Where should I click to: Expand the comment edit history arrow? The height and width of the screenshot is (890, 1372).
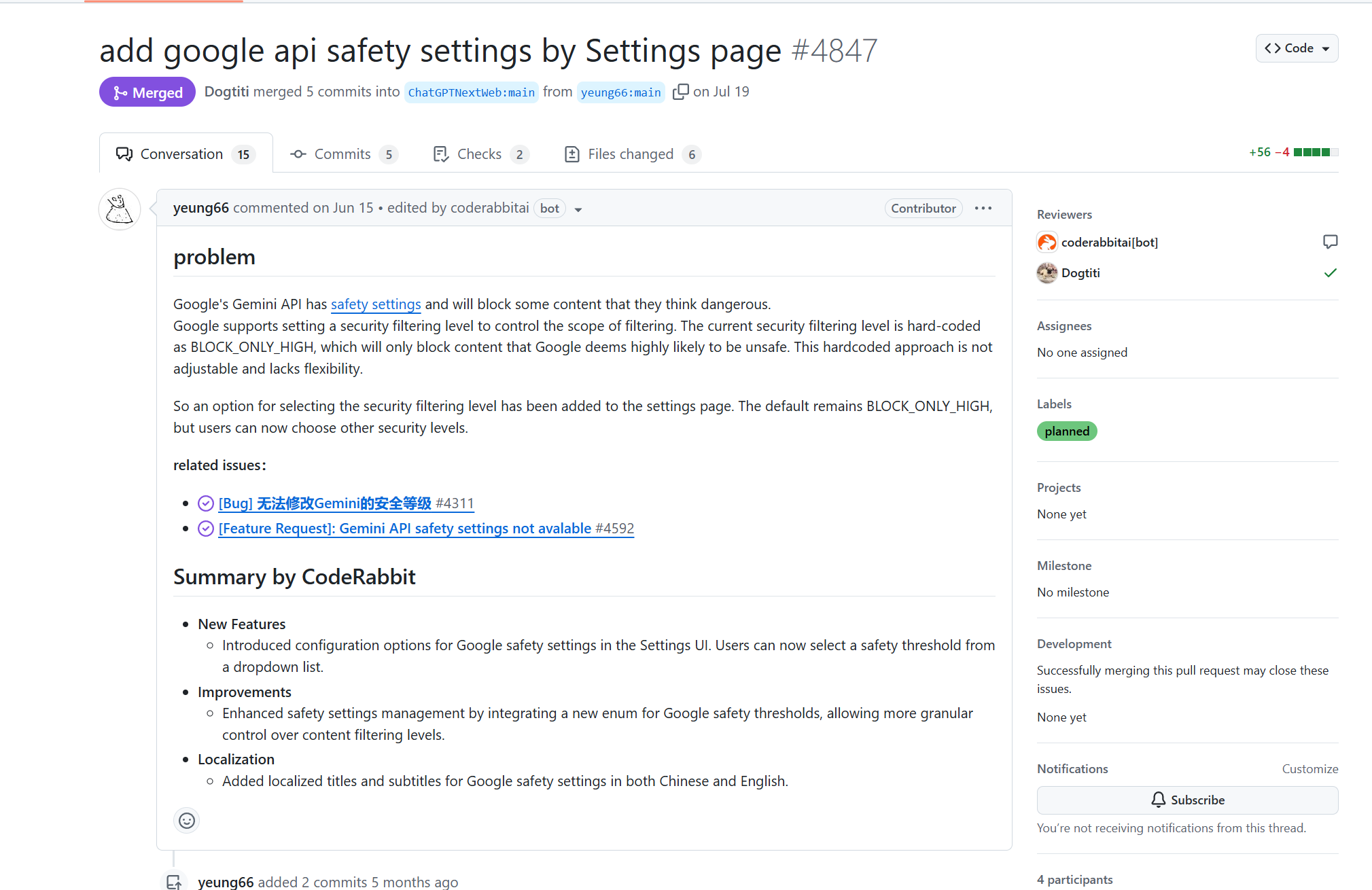point(578,209)
